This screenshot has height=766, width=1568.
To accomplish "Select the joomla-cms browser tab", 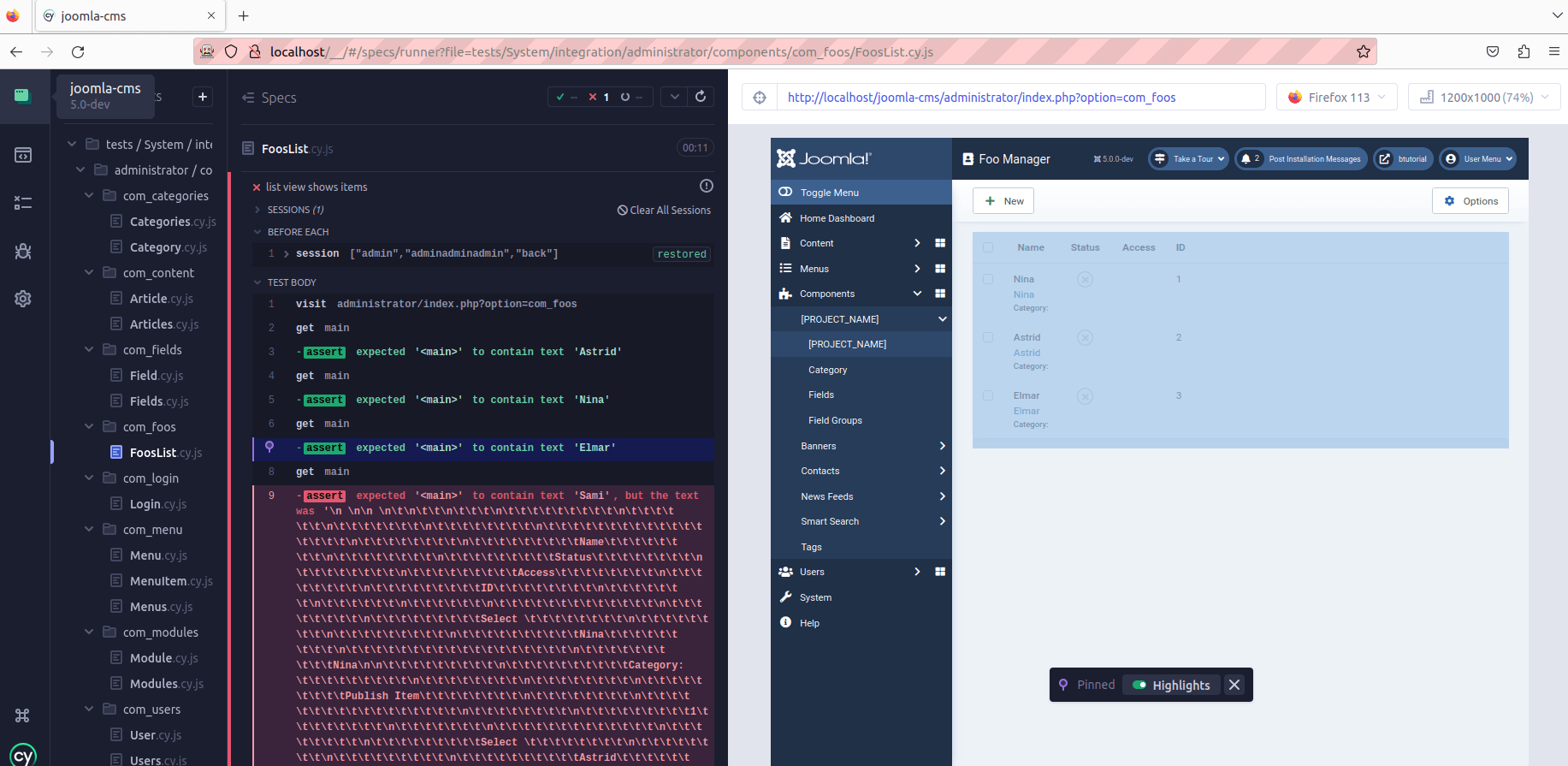I will (x=130, y=15).
